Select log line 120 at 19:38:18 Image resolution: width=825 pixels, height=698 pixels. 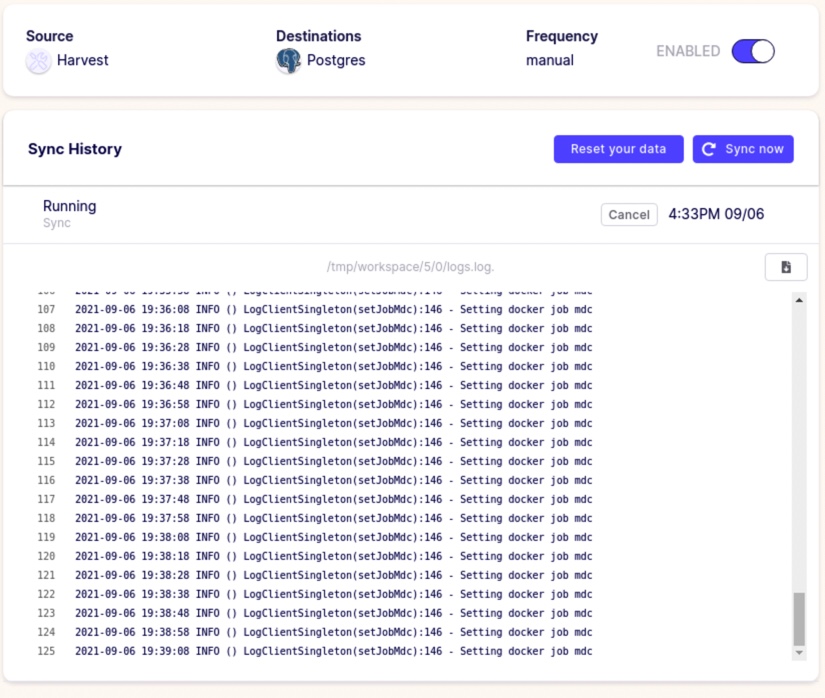point(315,556)
